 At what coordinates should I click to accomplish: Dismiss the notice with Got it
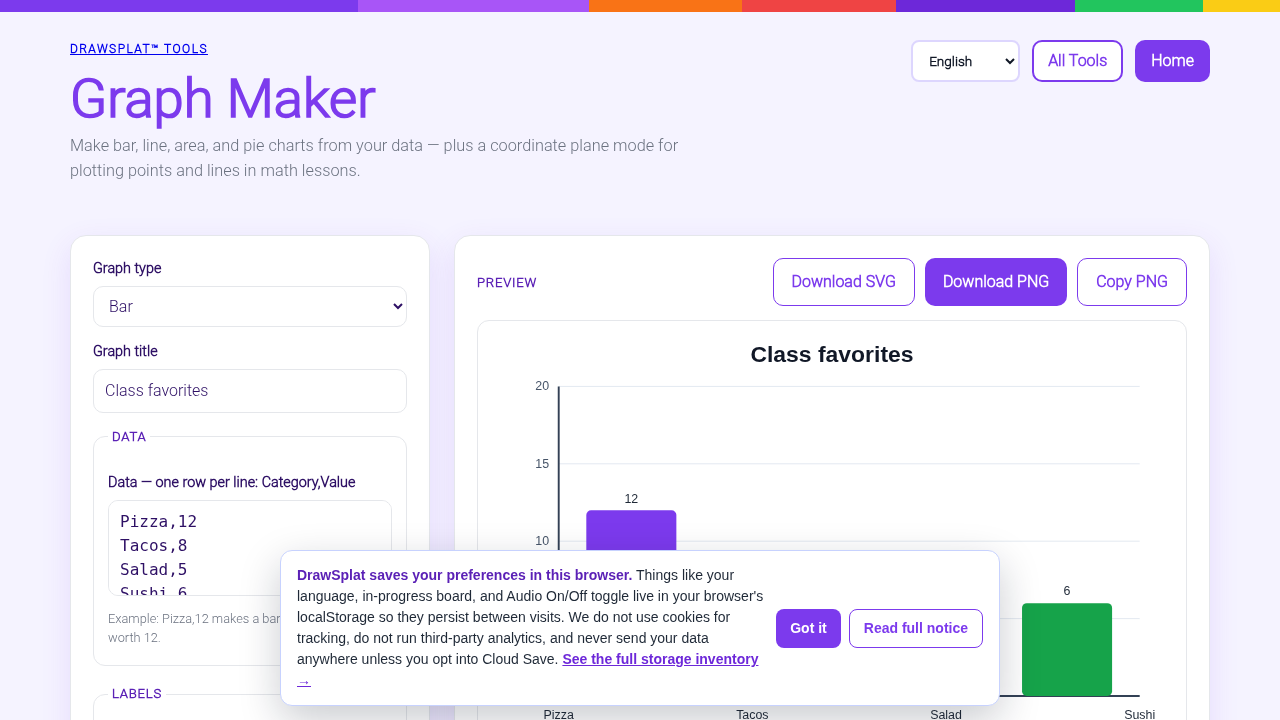pos(808,628)
